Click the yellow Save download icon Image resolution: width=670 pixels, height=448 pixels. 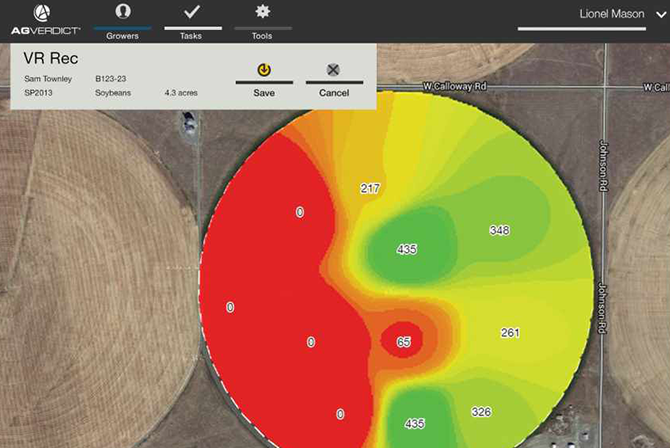[x=264, y=70]
